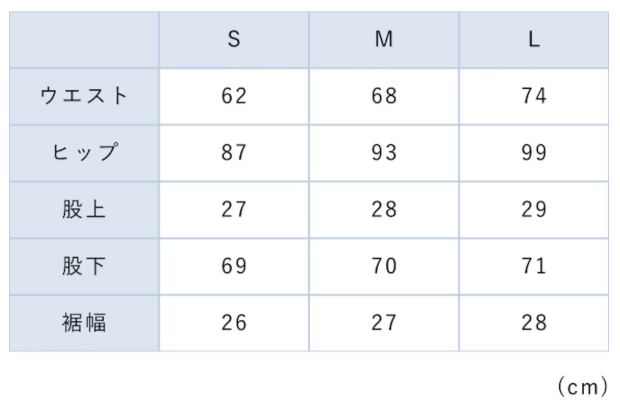Select the ヒップ value 87 cell
Screen dimensions: 620x407
(x=234, y=153)
